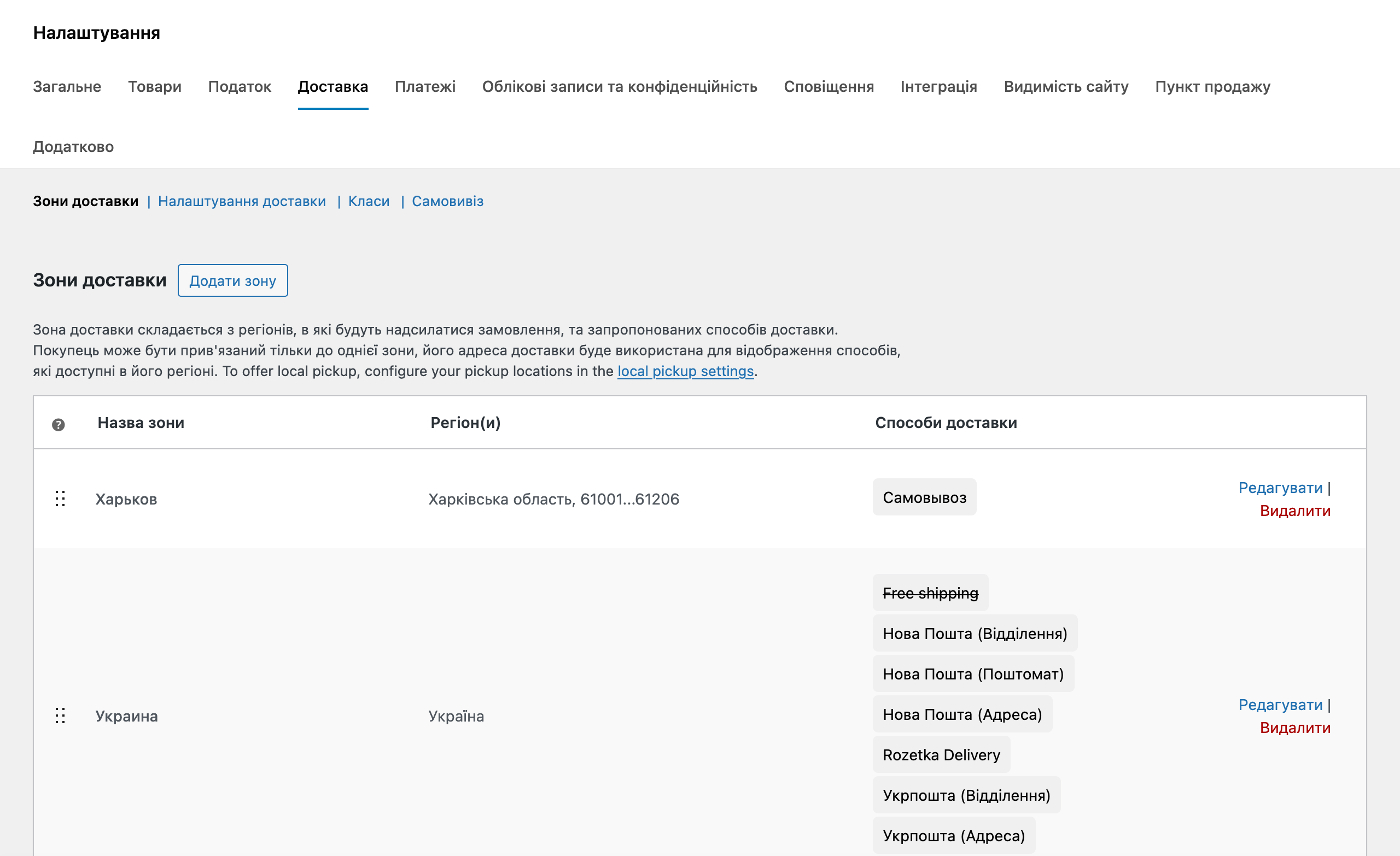This screenshot has height=856, width=1400.
Task: Switch to the Платежі tab
Action: [425, 86]
